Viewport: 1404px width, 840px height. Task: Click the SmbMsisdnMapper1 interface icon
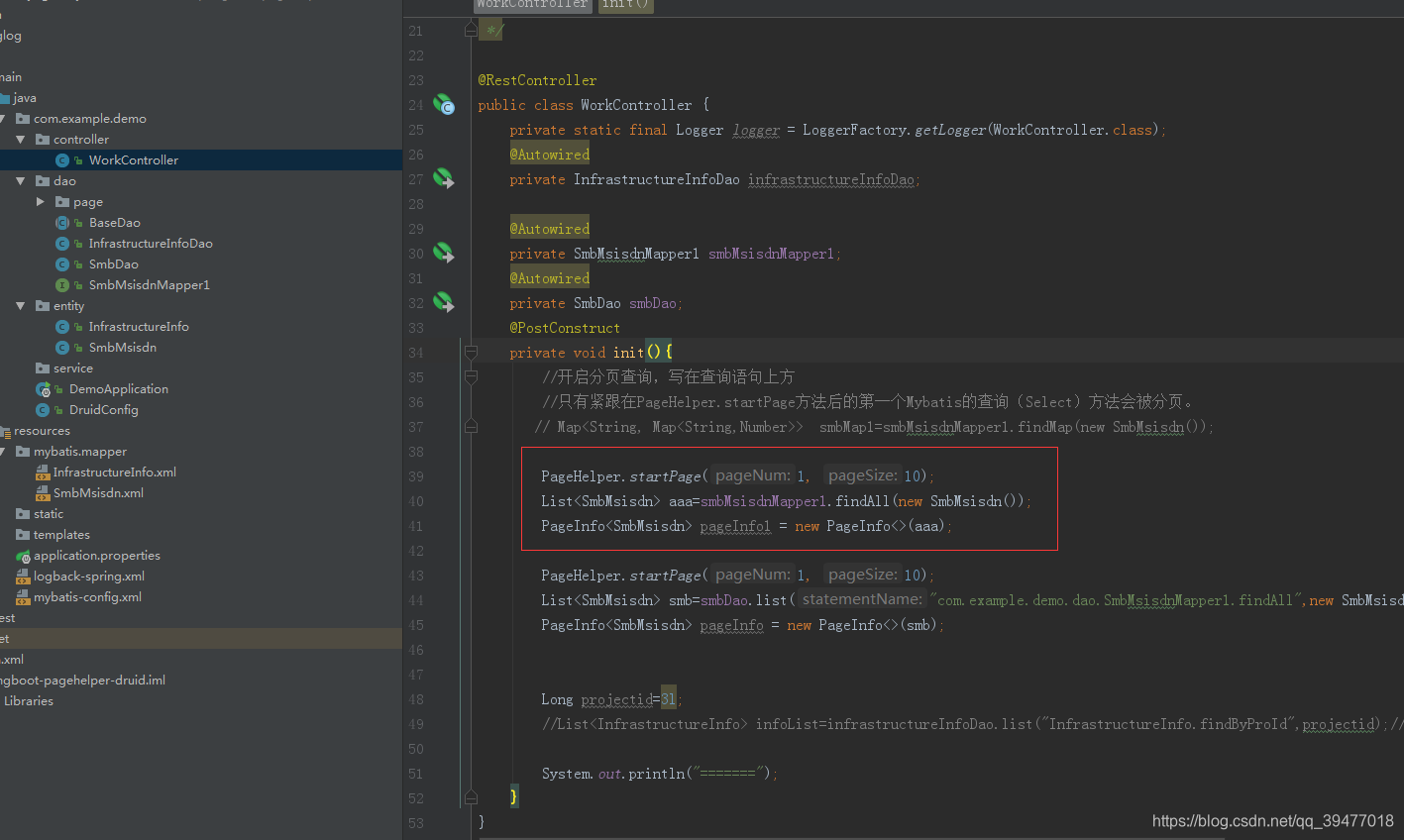click(62, 285)
